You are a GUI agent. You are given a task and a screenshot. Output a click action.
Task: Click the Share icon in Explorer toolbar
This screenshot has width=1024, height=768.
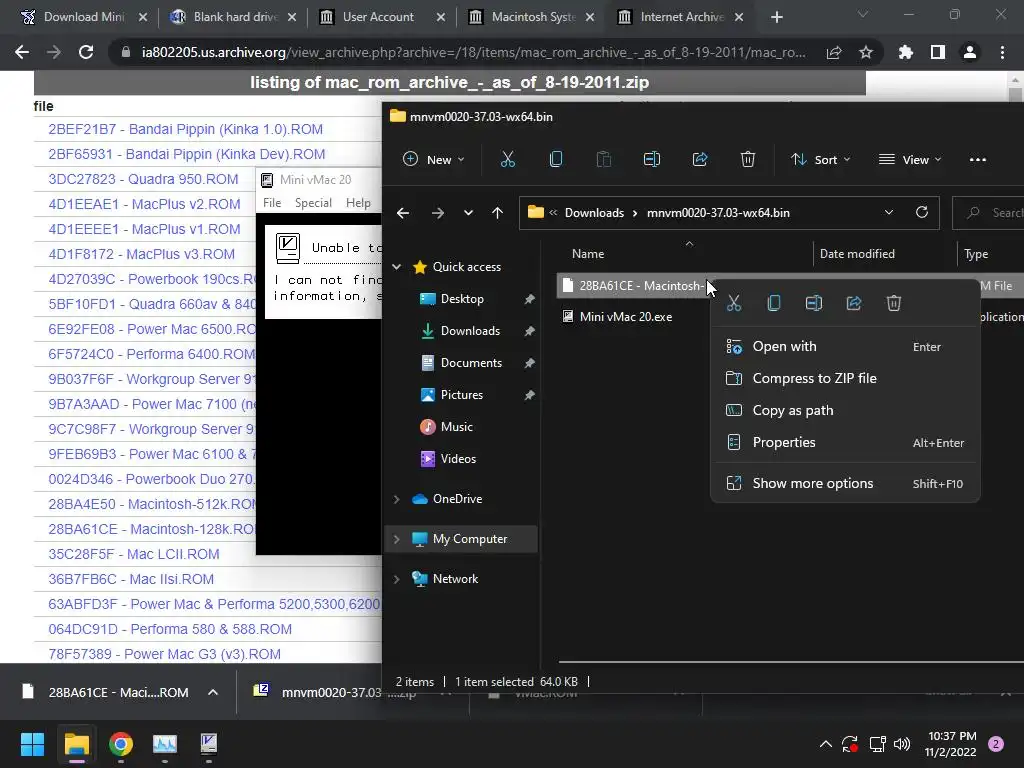pyautogui.click(x=700, y=159)
